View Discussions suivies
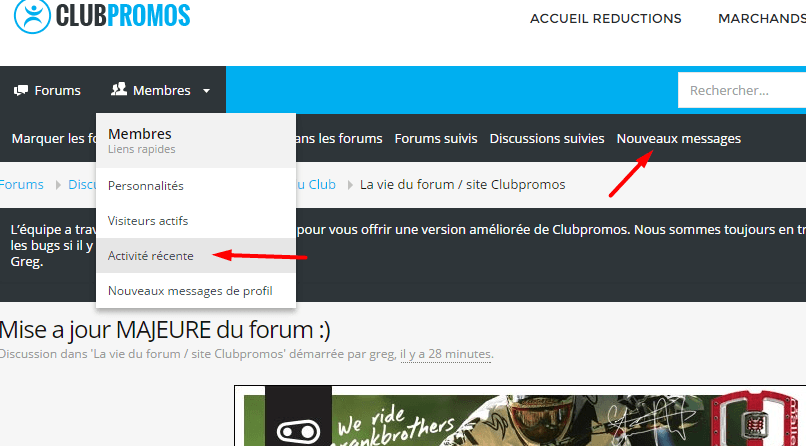The height and width of the screenshot is (446, 806). (547, 138)
